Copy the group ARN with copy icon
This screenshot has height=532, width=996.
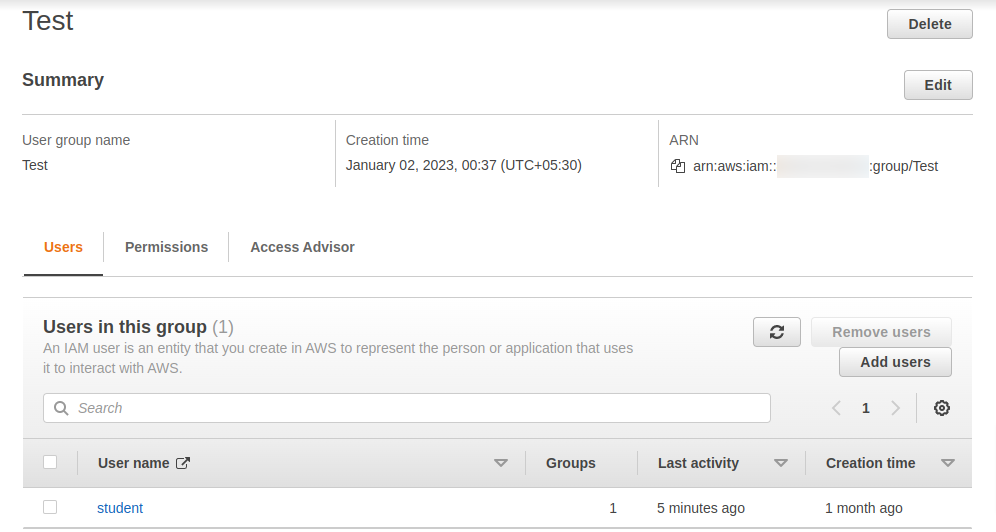click(678, 166)
